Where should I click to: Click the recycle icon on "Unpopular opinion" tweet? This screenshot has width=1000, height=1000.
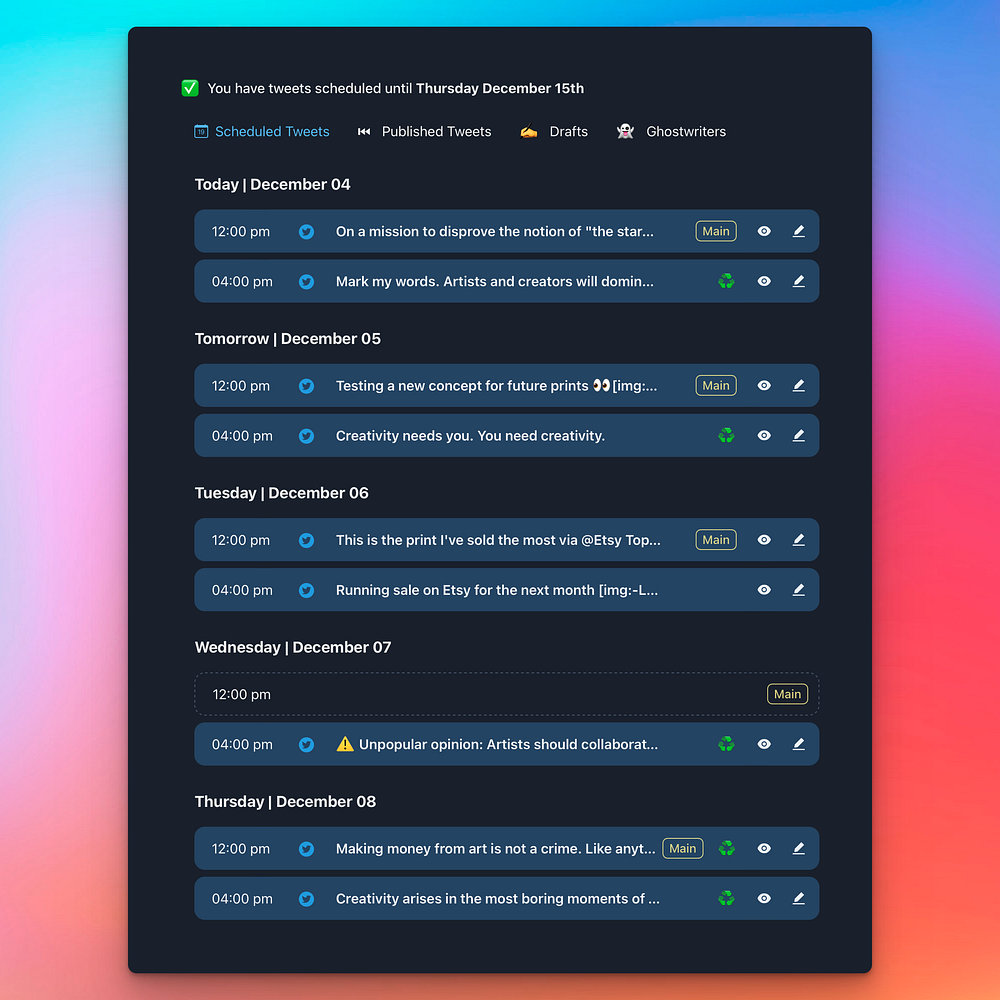click(x=726, y=744)
